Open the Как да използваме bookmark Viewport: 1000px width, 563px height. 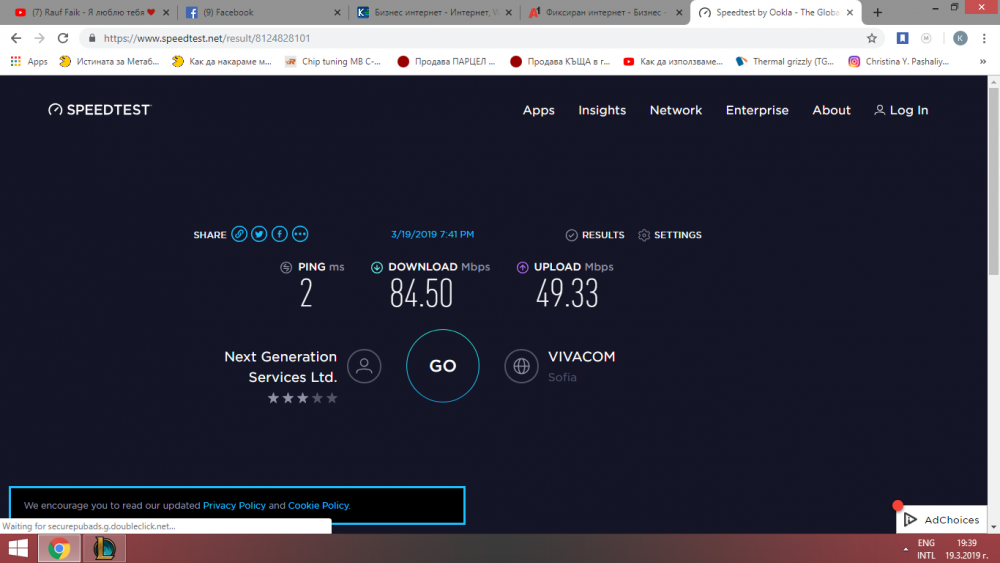[x=673, y=61]
